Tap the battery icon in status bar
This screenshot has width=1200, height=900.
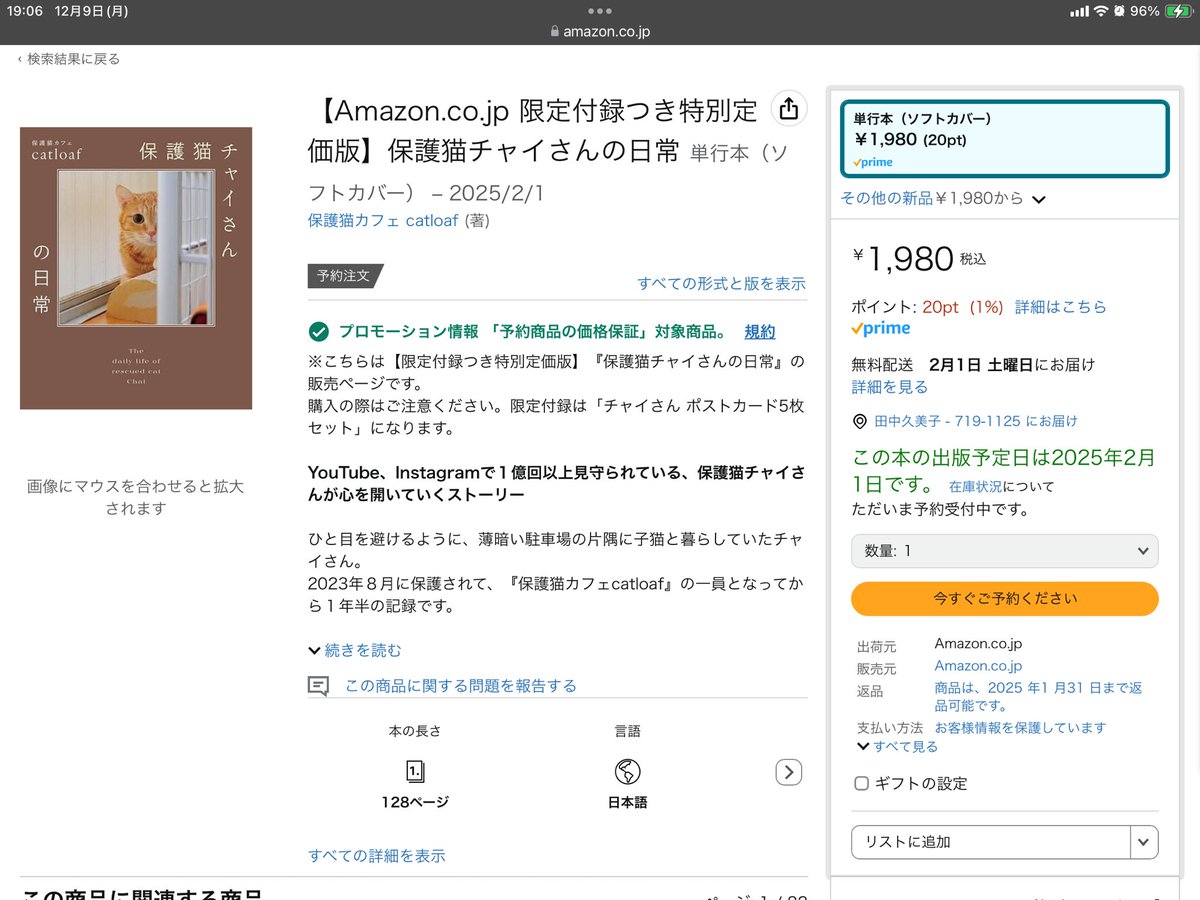(1179, 11)
